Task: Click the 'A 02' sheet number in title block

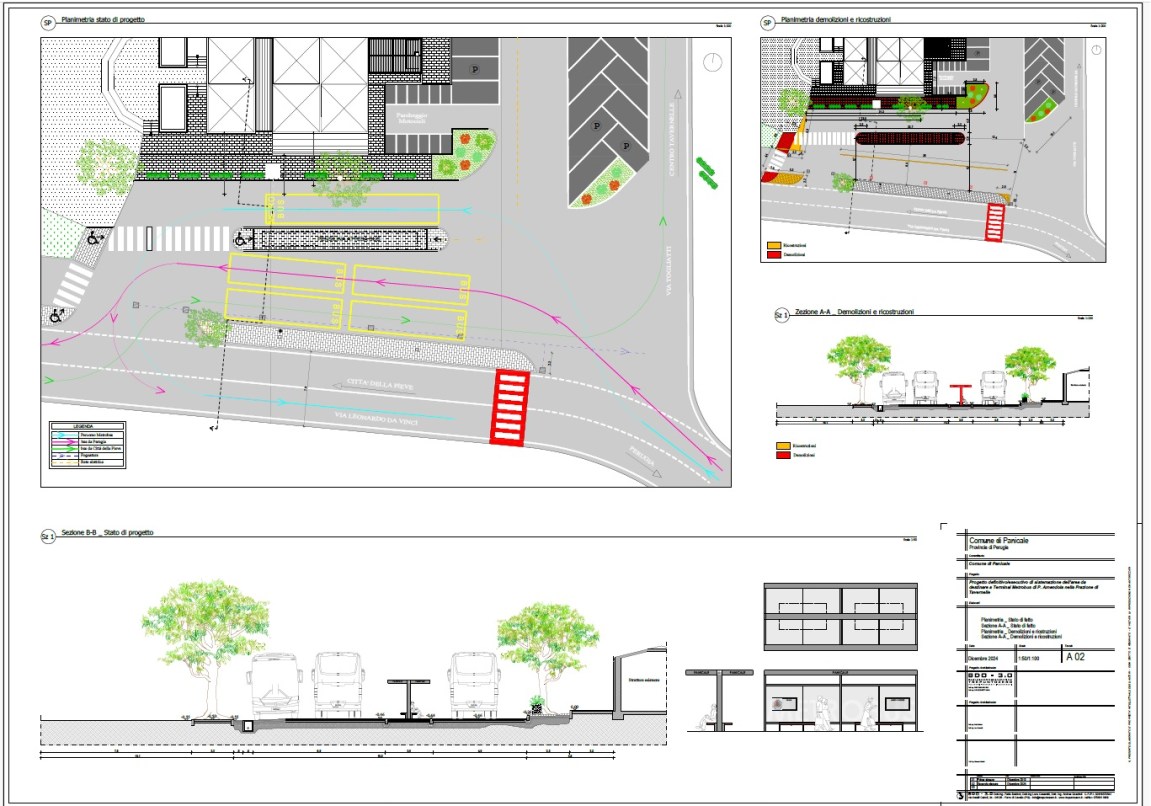Action: click(1076, 657)
